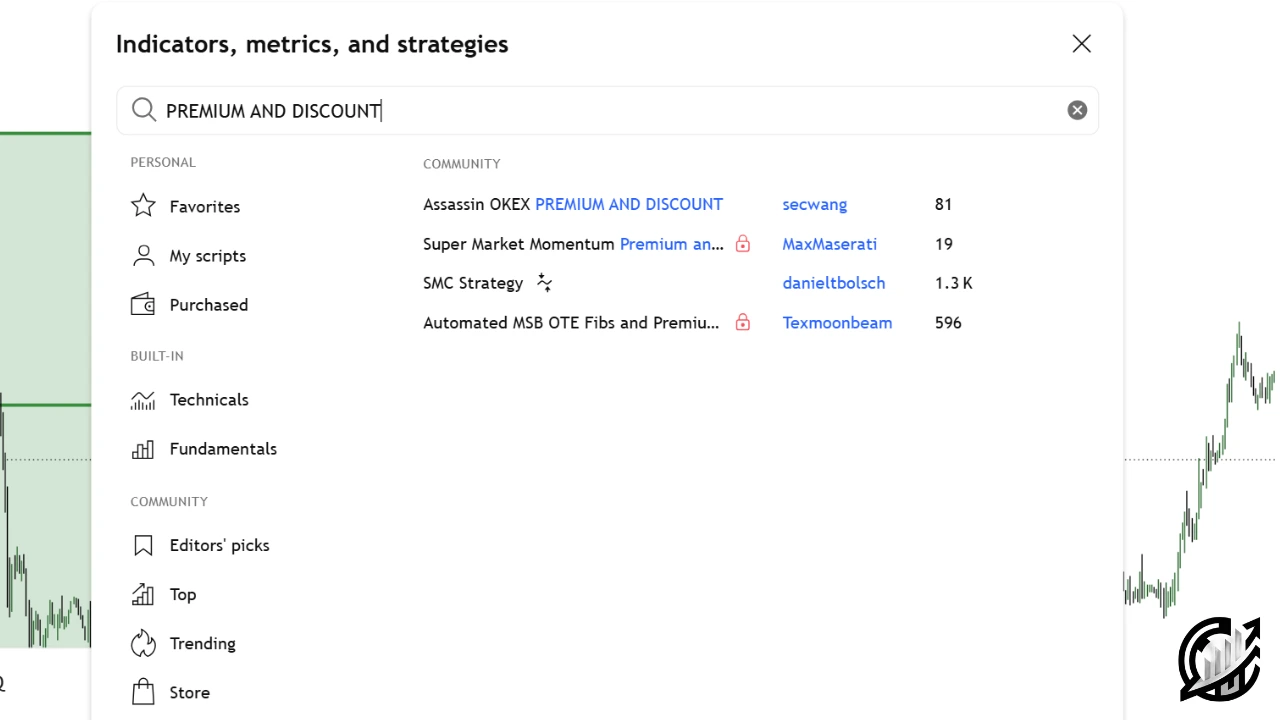Select the Technicals chart icon
The height and width of the screenshot is (720, 1280).
click(x=143, y=400)
